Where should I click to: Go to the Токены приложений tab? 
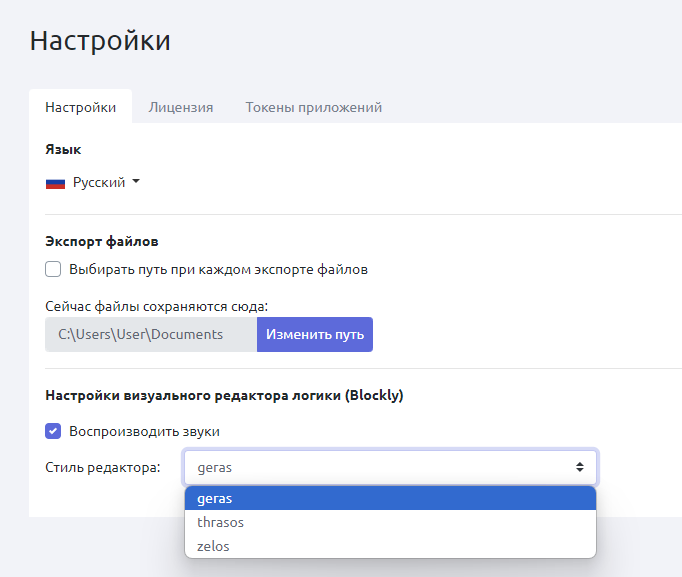tap(313, 107)
